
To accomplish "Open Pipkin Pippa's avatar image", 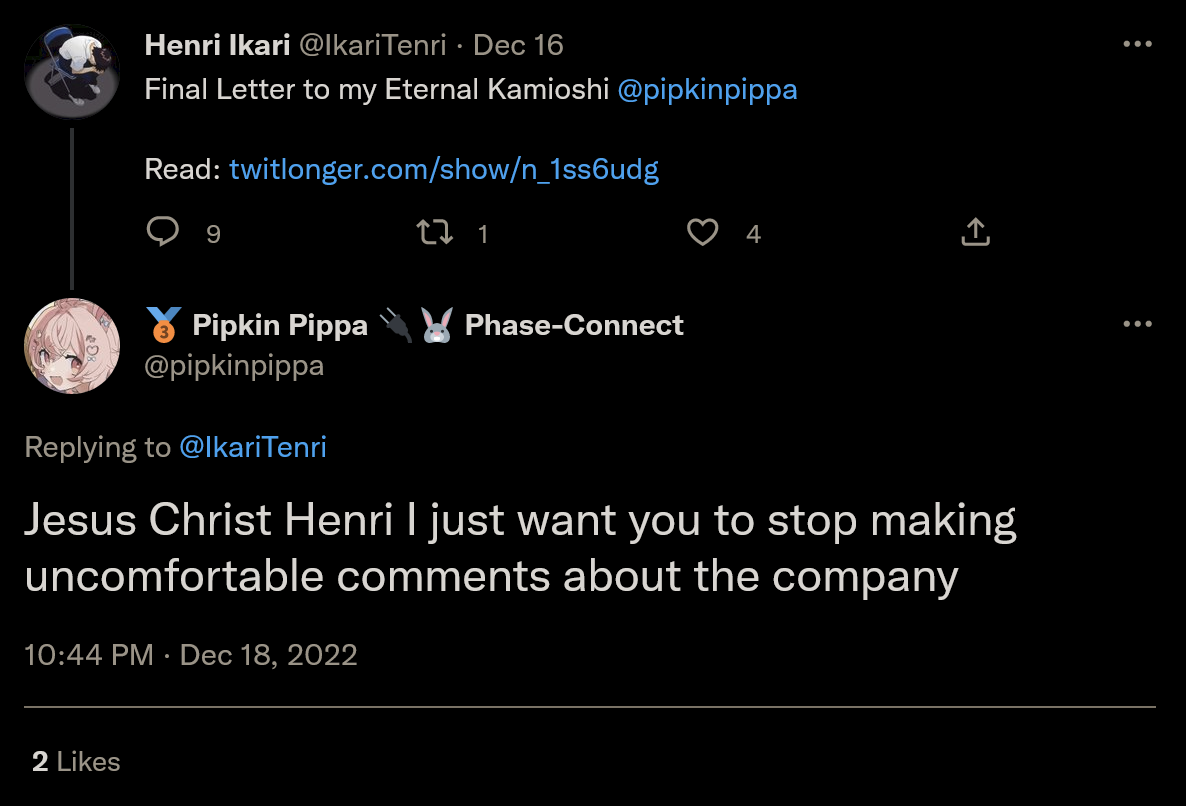I will coord(72,346).
